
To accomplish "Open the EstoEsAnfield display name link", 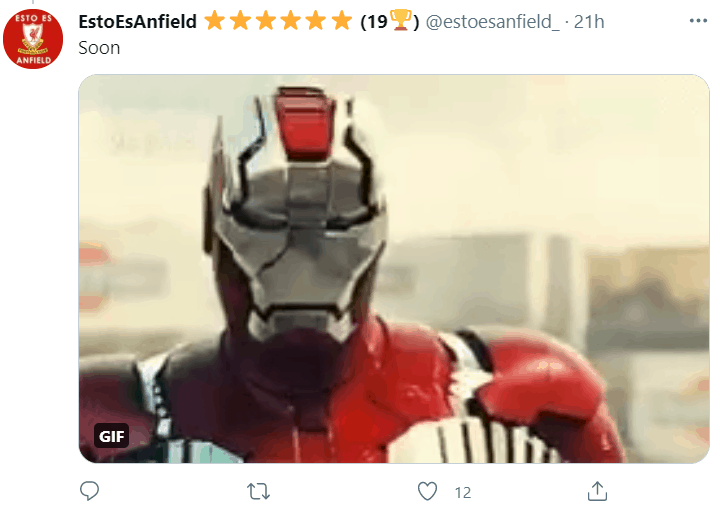I will (137, 22).
